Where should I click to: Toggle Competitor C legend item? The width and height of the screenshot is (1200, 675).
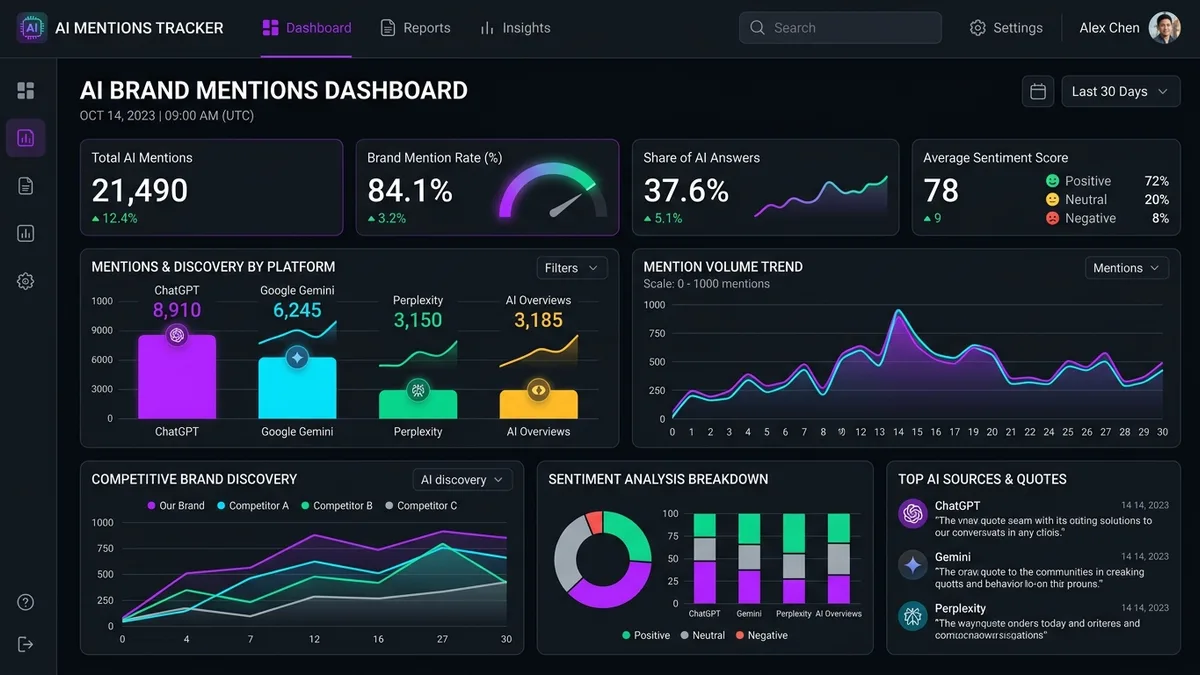click(x=420, y=506)
